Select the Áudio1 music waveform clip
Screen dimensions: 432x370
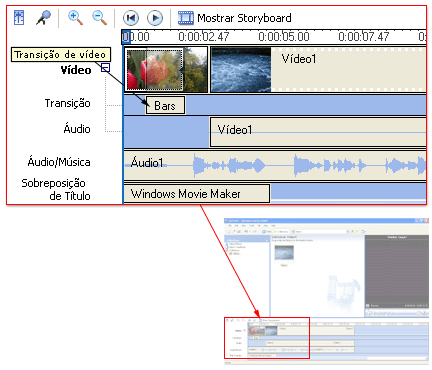(275, 164)
